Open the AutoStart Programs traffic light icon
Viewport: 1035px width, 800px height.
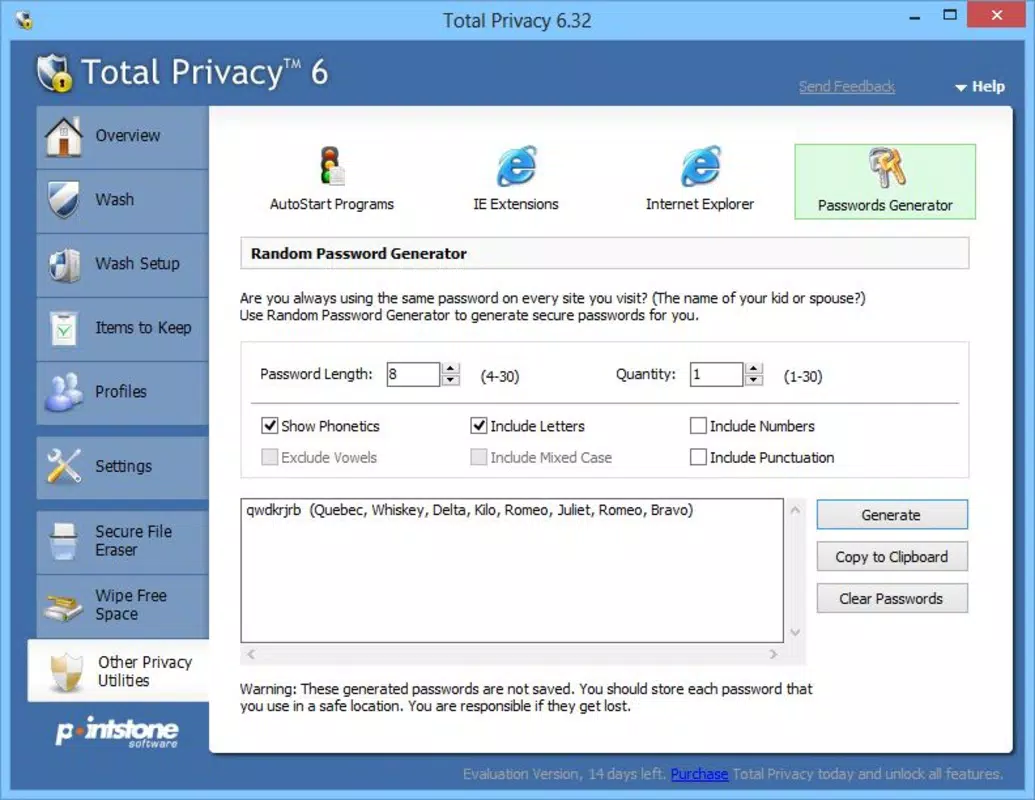pos(332,166)
